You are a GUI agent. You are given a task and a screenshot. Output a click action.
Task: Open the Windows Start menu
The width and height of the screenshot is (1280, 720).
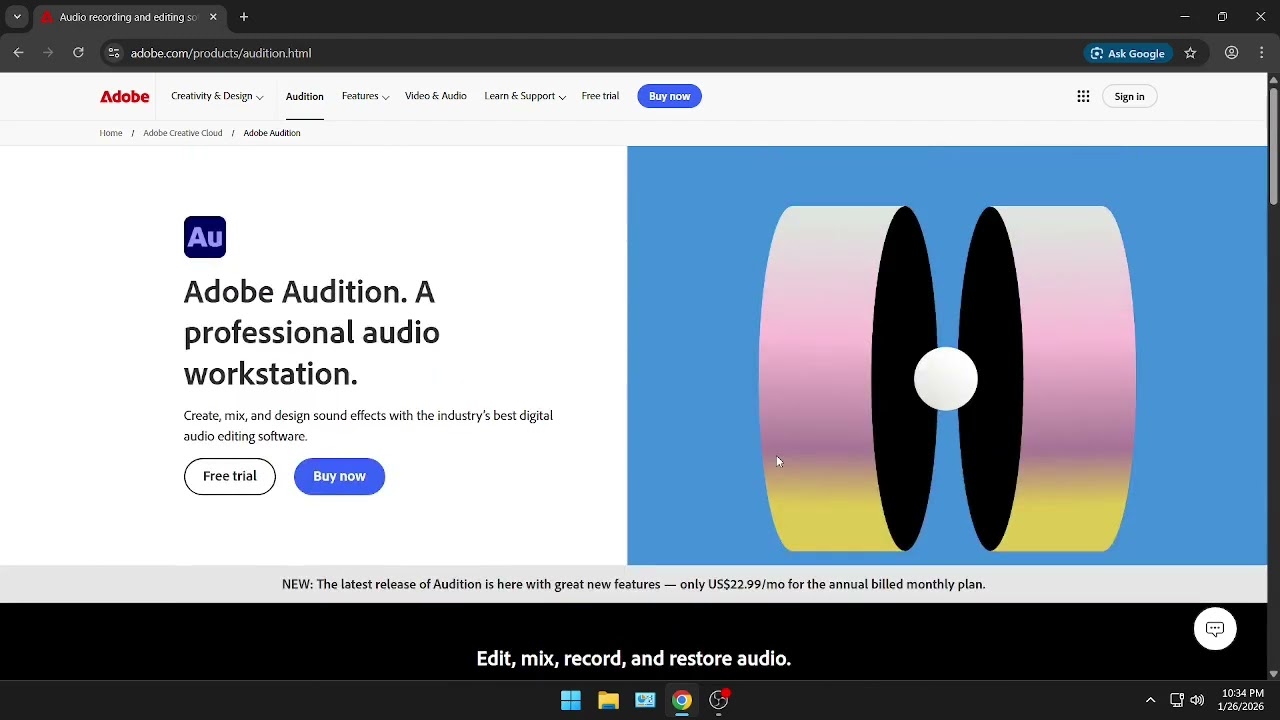point(571,700)
